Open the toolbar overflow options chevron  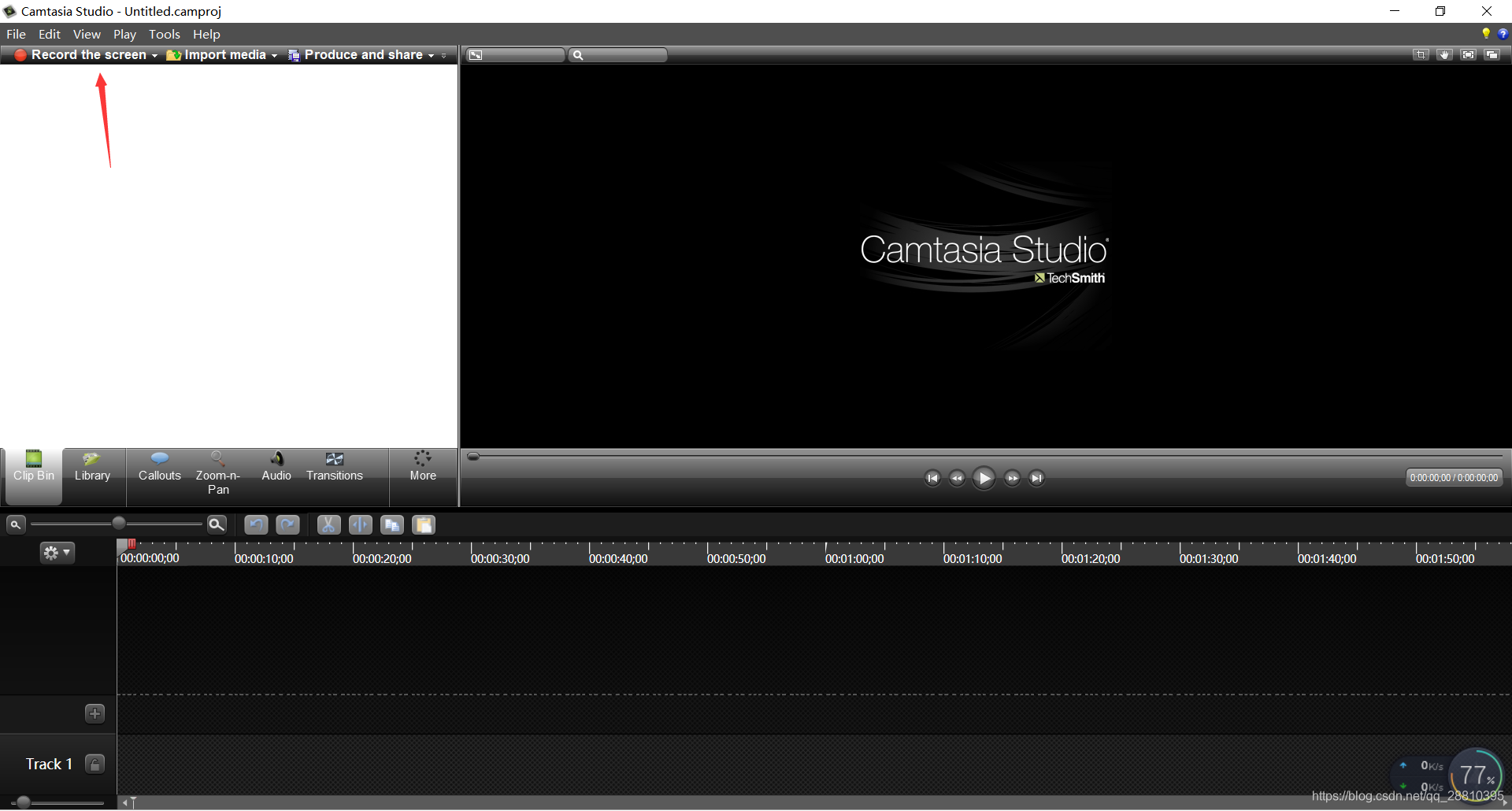[x=444, y=56]
